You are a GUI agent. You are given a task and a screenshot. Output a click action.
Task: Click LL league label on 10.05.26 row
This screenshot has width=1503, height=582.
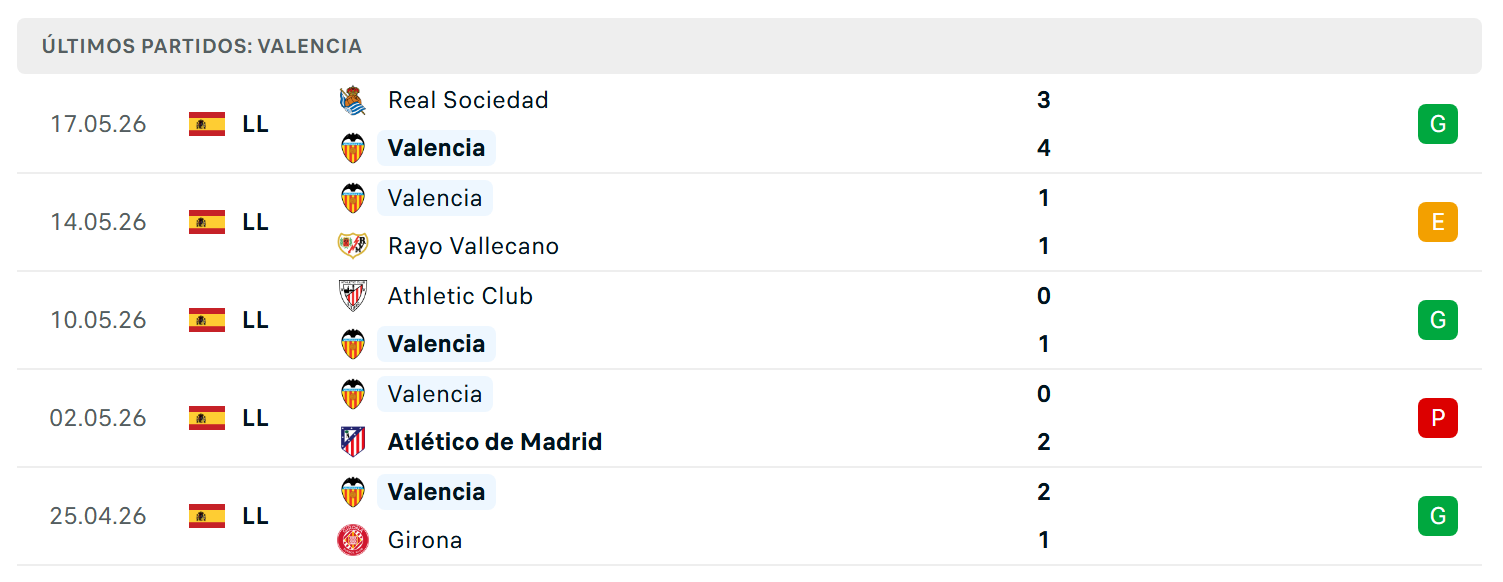pyautogui.click(x=255, y=320)
